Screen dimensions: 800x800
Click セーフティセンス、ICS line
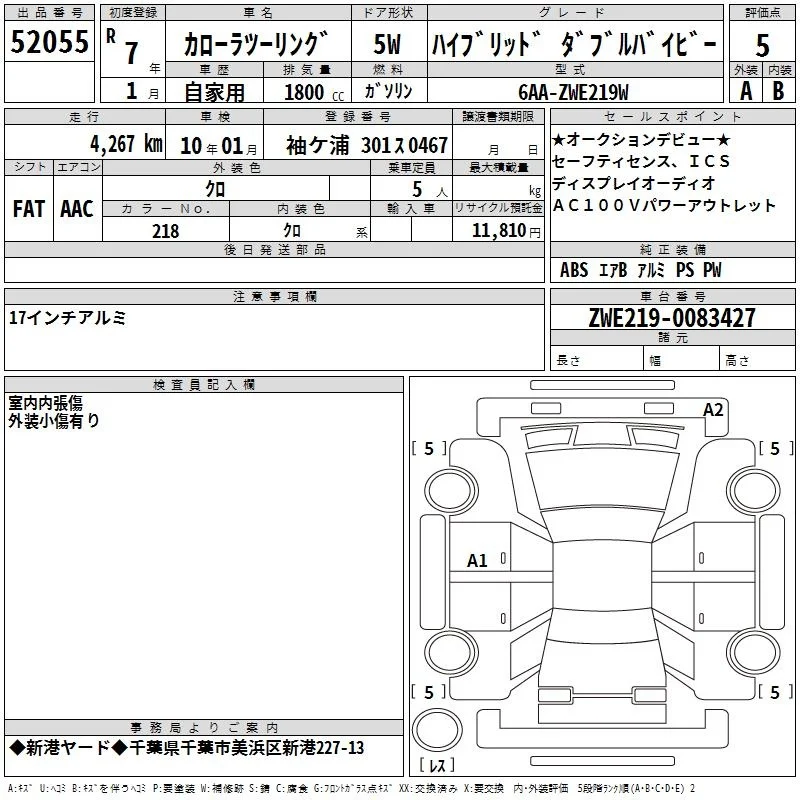(x=641, y=161)
